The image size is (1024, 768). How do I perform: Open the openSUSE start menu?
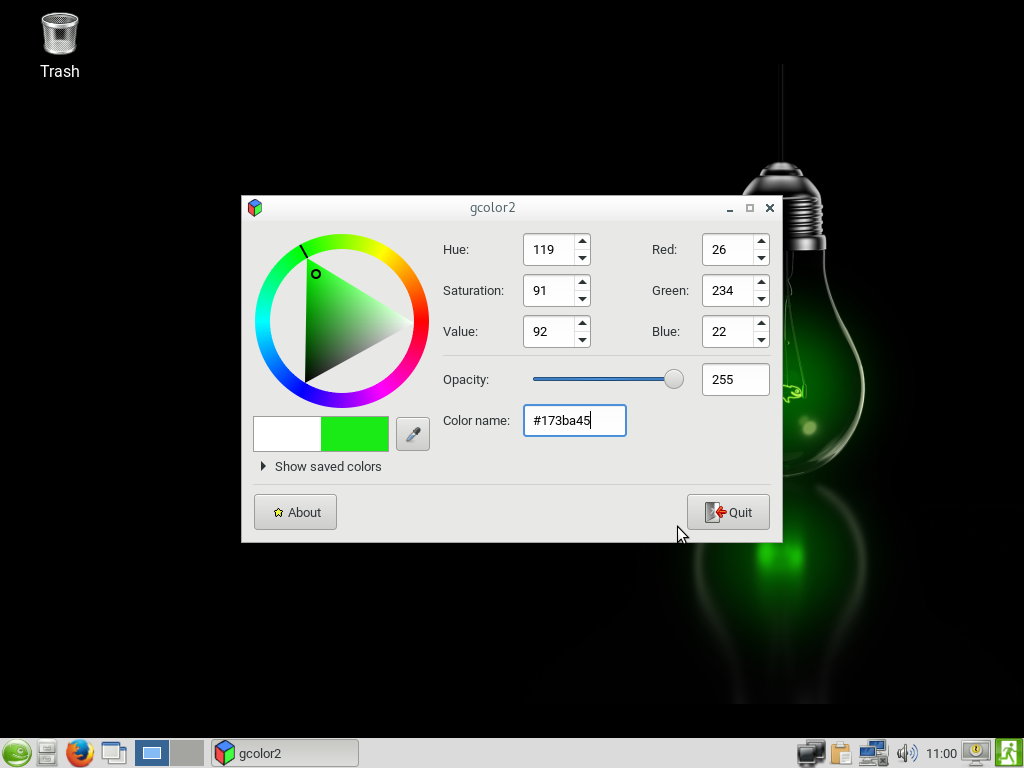click(16, 753)
